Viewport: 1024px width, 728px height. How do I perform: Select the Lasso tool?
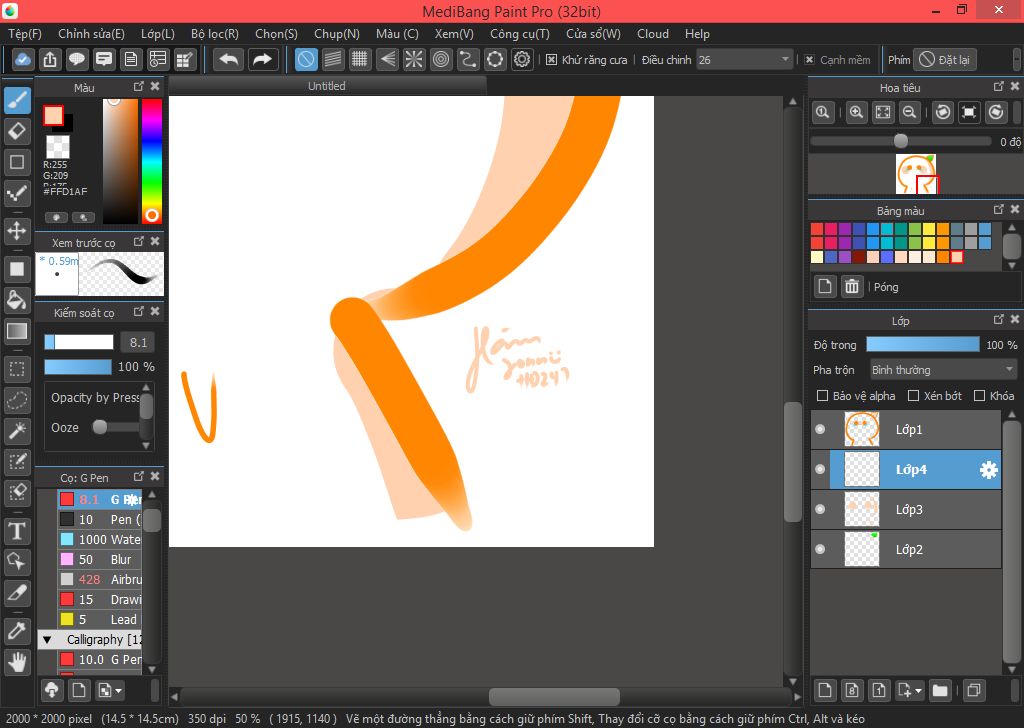(x=18, y=400)
